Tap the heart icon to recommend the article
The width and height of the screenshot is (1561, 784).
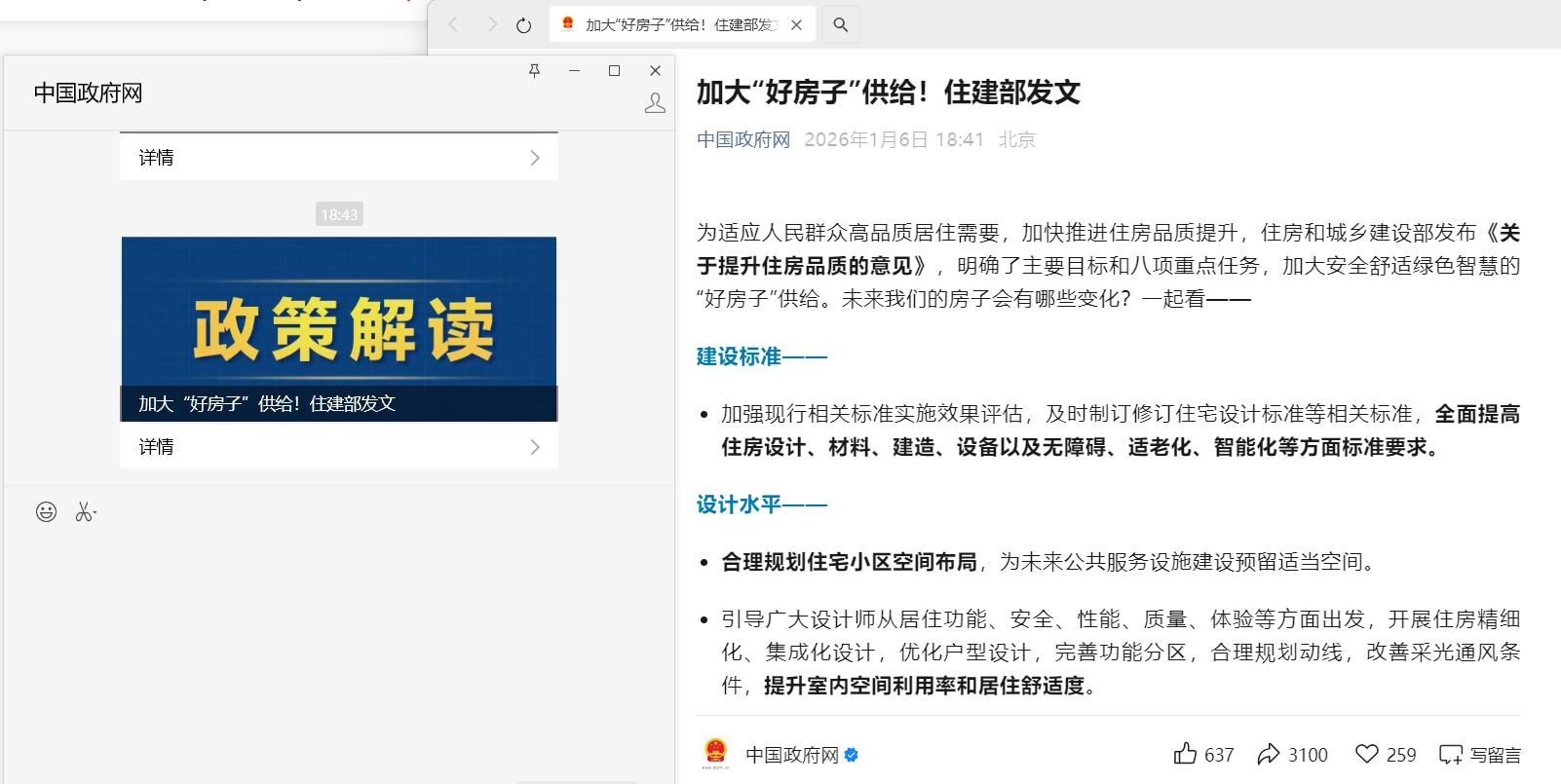click(x=1367, y=754)
